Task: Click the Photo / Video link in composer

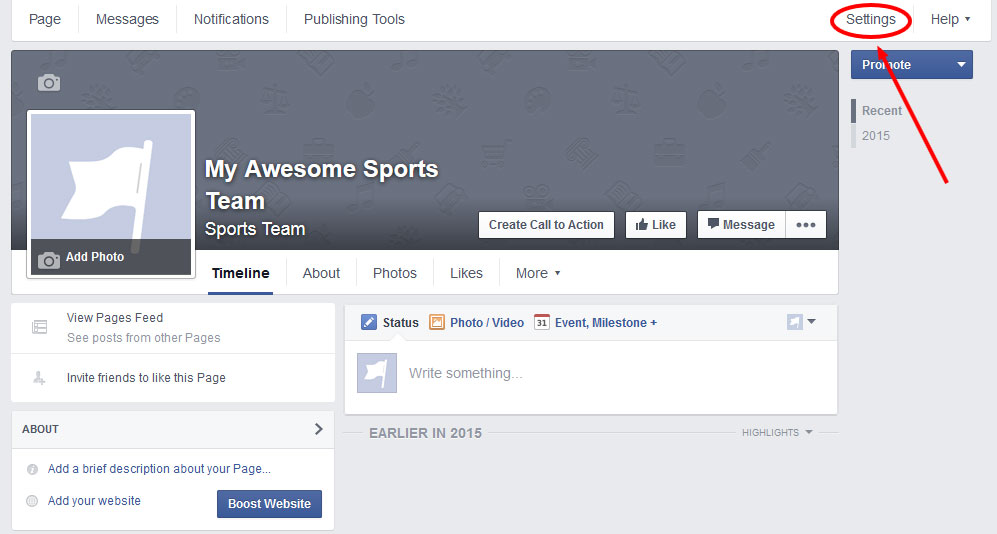Action: point(487,322)
